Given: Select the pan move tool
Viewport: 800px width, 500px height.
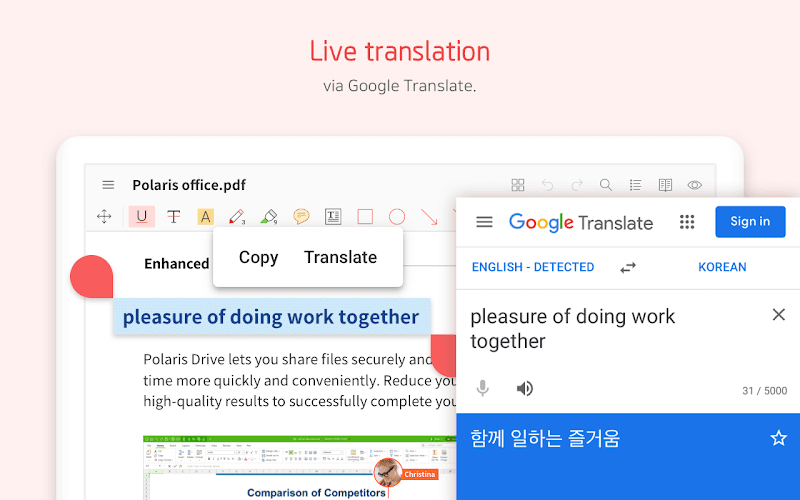Looking at the screenshot, I should (x=104, y=216).
